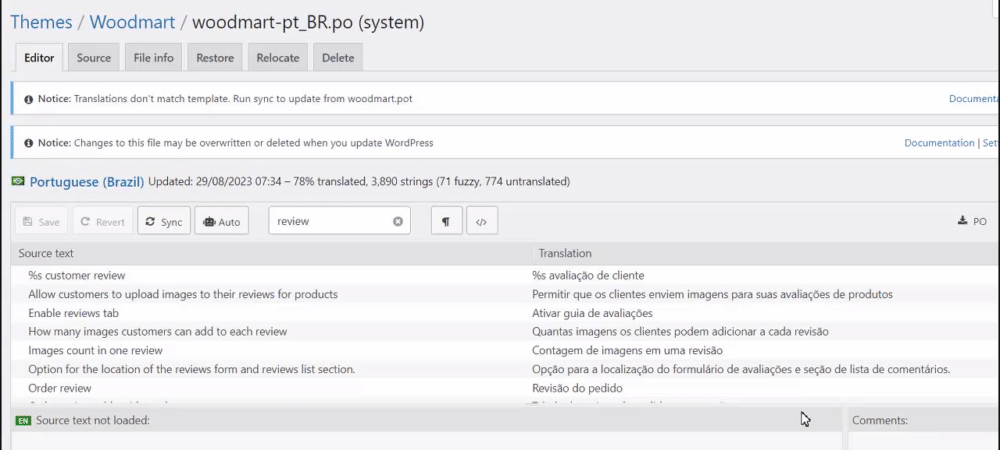
Task: Select 'Option for the location of the reviews form' row
Action: point(191,369)
